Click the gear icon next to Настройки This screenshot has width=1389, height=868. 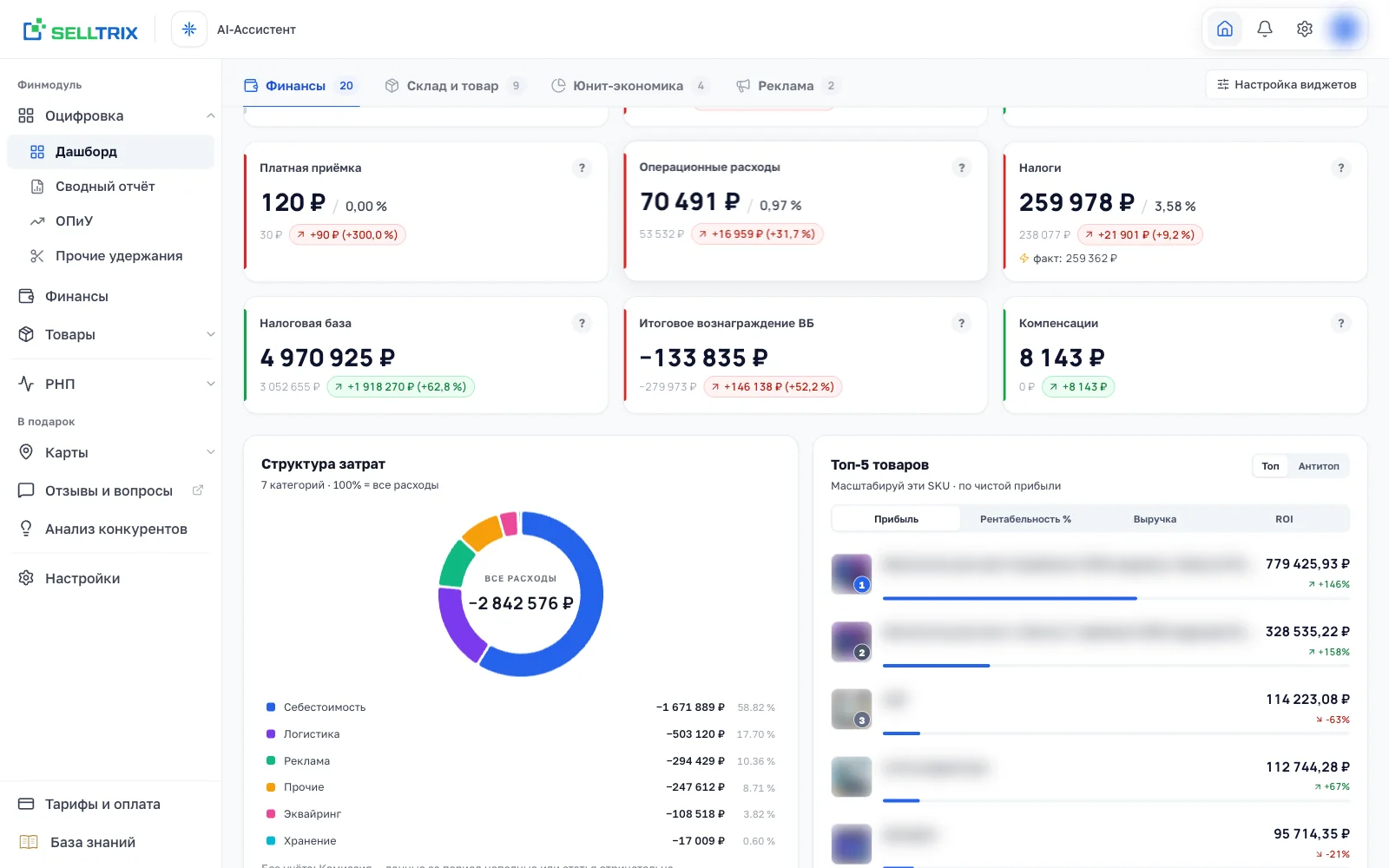26,578
